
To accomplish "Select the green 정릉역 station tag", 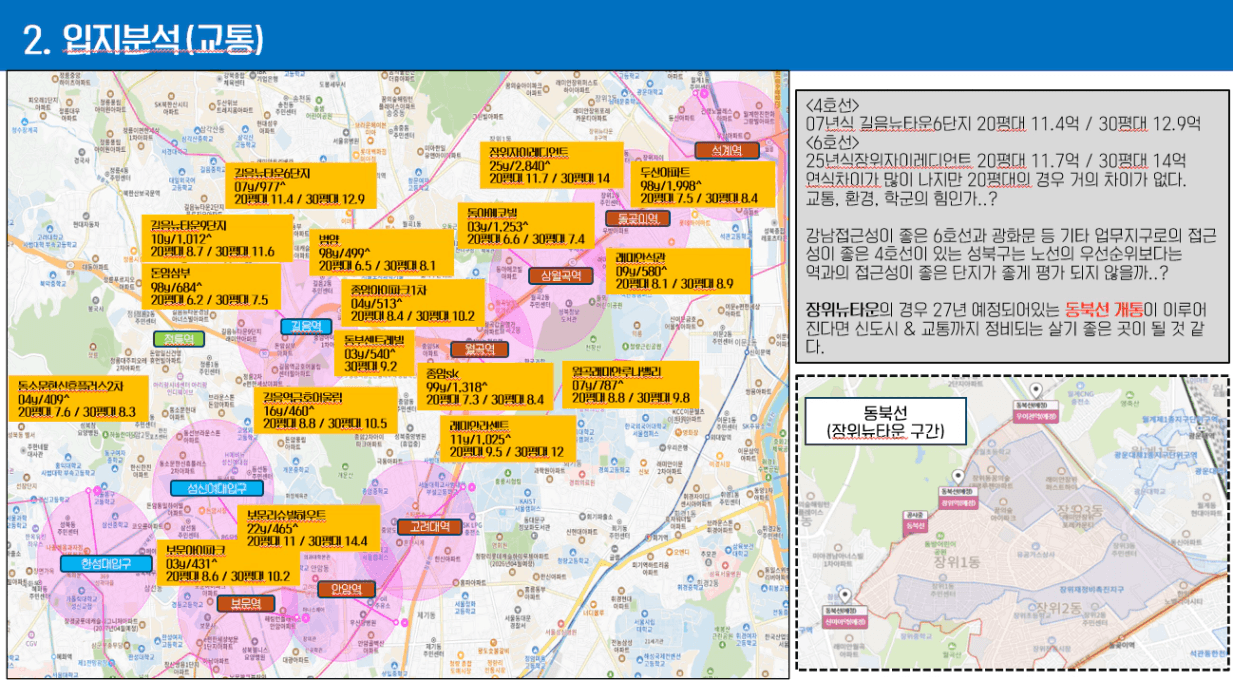I will pyautogui.click(x=179, y=339).
